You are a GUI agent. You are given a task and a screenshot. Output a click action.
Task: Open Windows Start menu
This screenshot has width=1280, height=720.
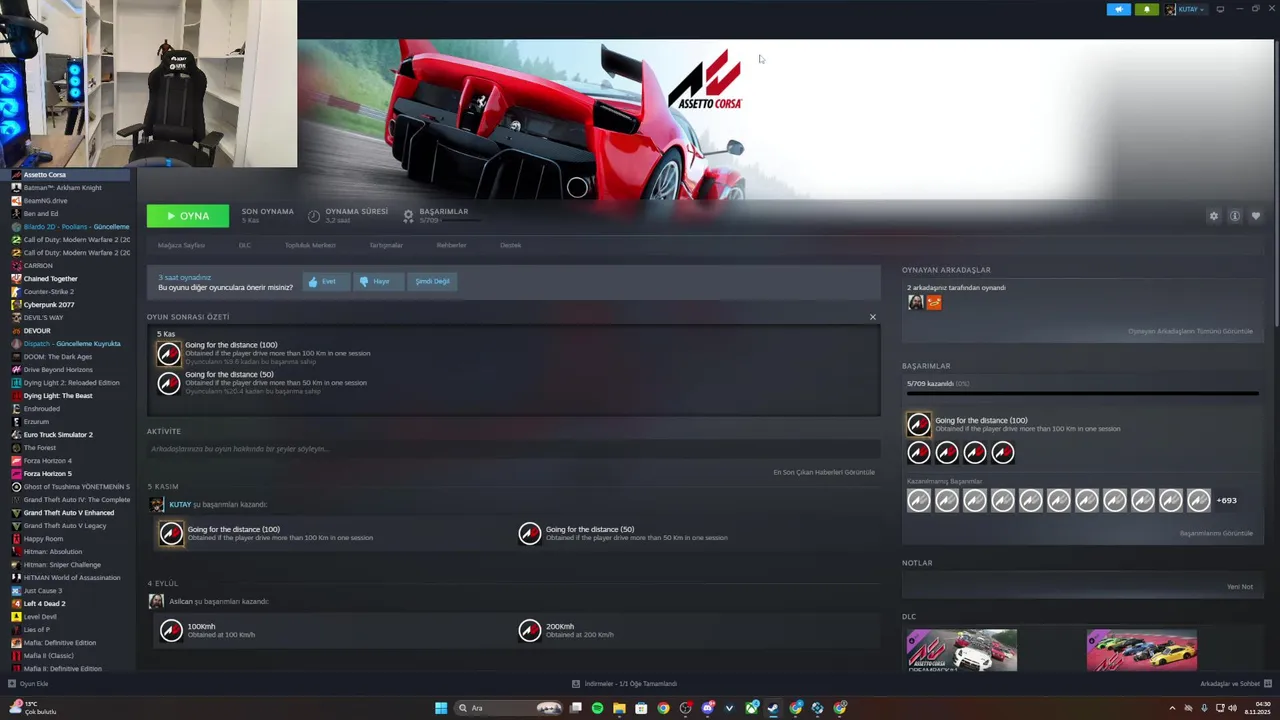point(441,708)
